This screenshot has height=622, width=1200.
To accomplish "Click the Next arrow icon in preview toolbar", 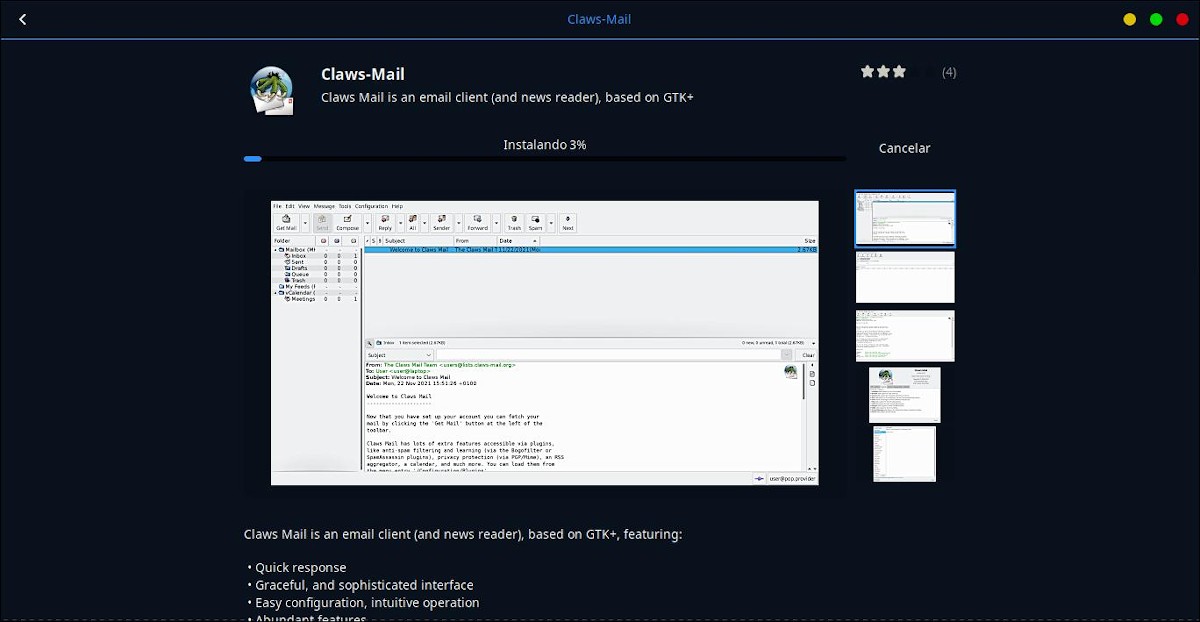I will click(567, 221).
